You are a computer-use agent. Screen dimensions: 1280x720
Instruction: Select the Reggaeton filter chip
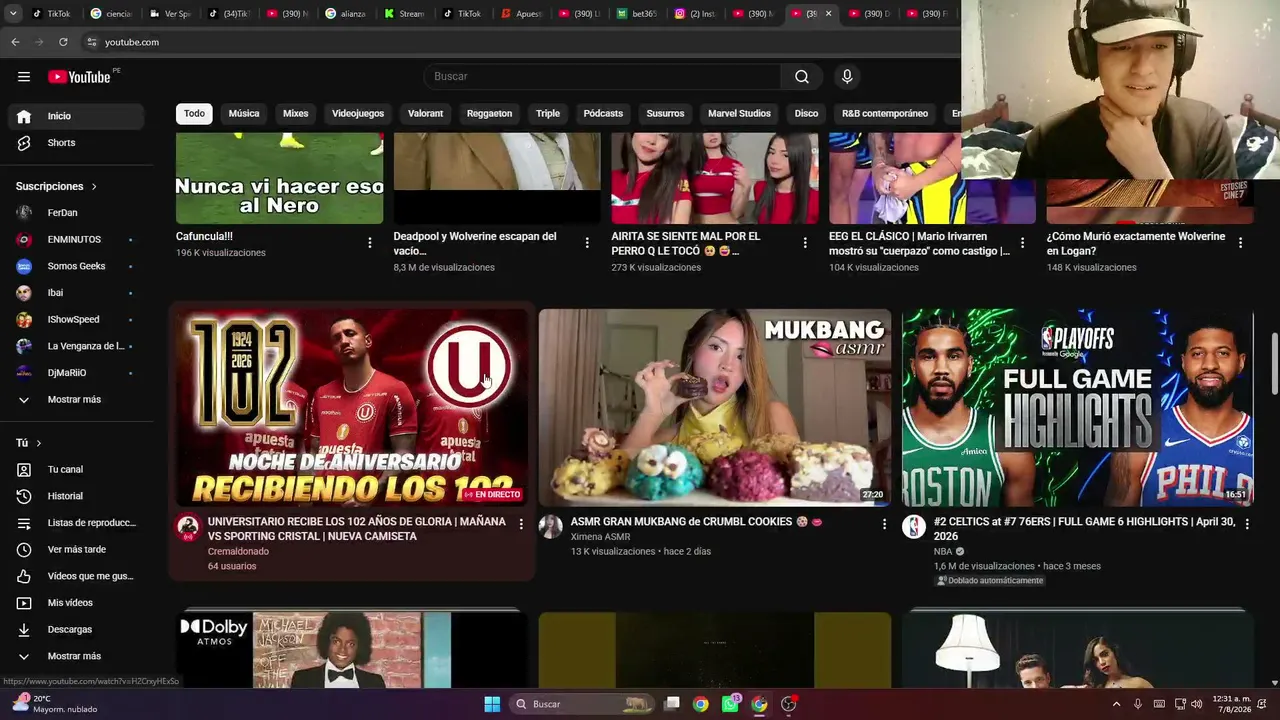[489, 114]
